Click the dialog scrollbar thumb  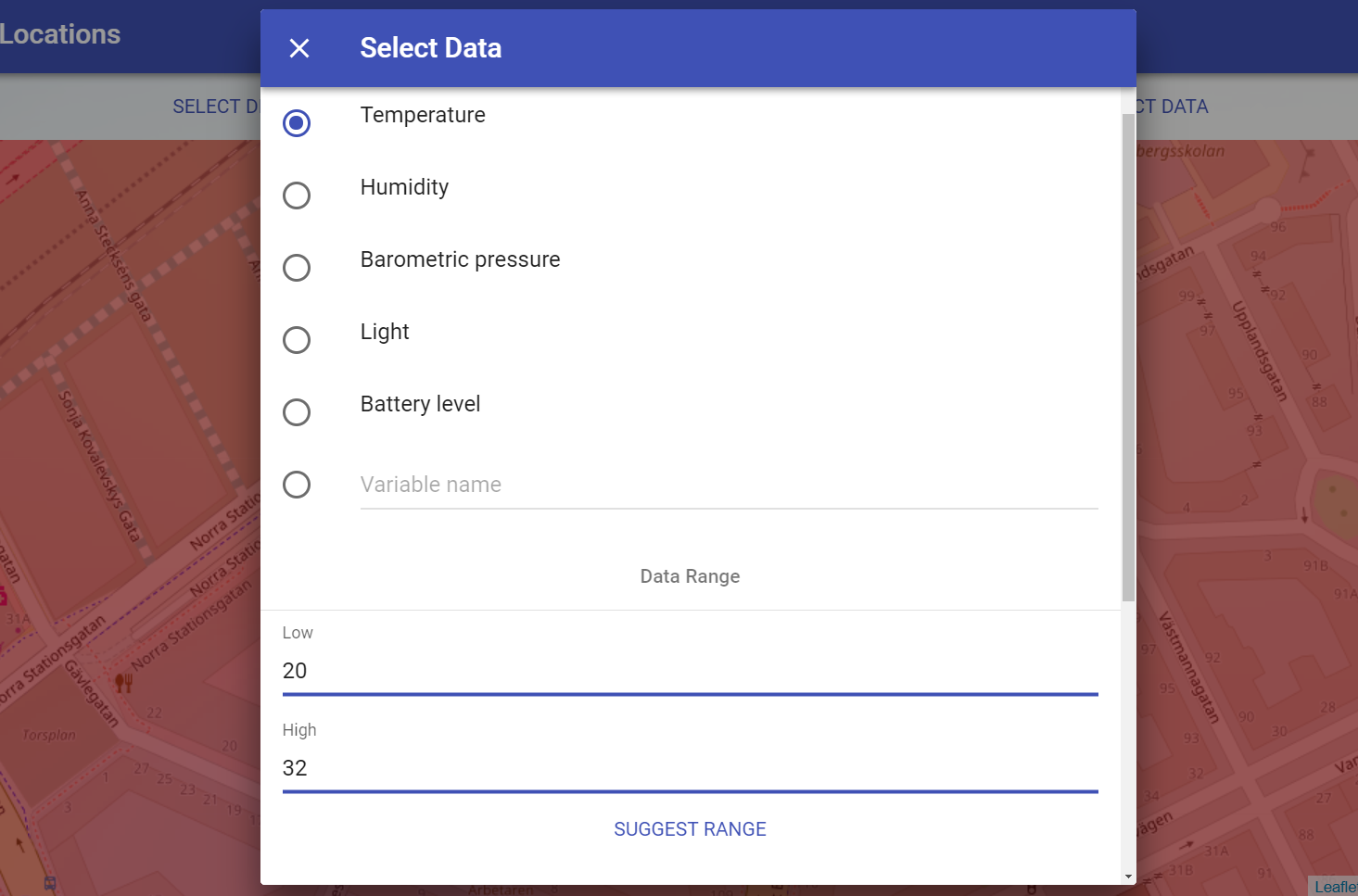click(x=1128, y=358)
